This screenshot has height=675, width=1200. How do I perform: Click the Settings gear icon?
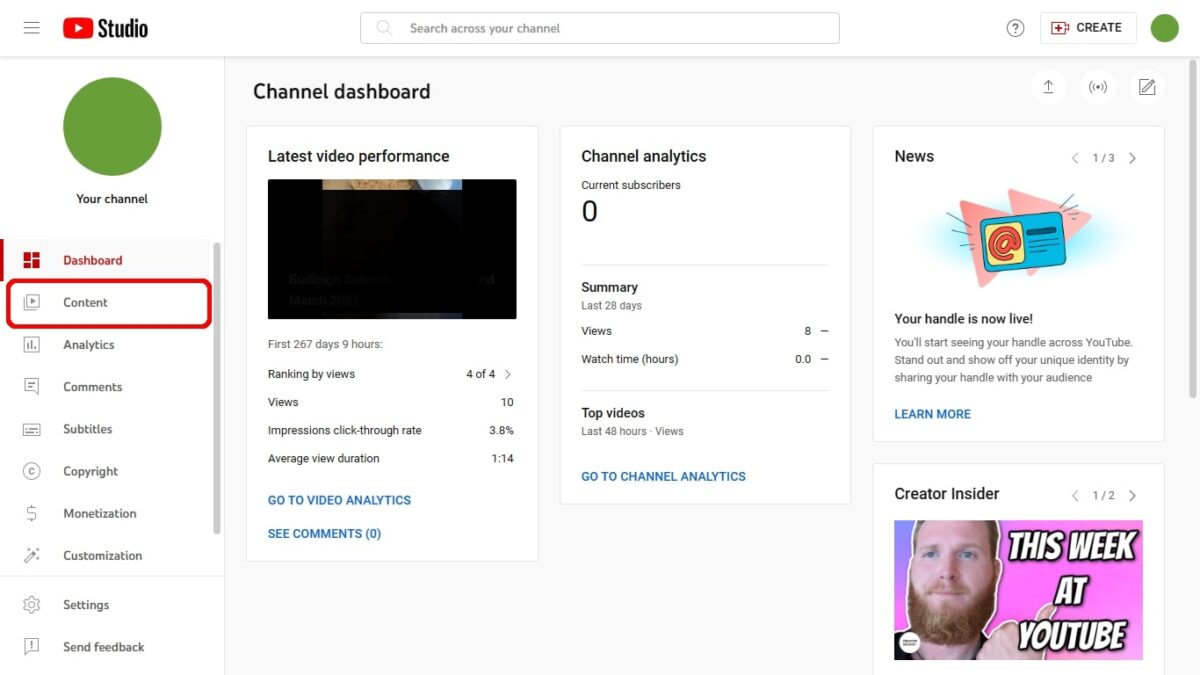point(32,605)
